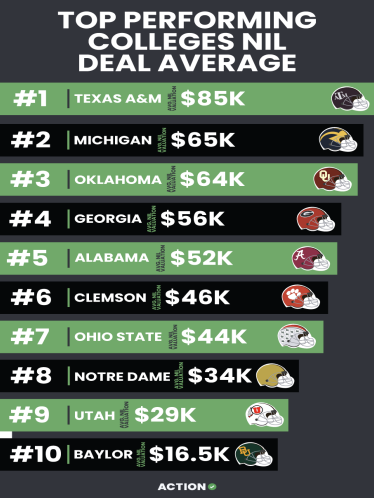The image size is (374, 498).
Task: Click the ACTION brand text
Action: (x=182, y=487)
